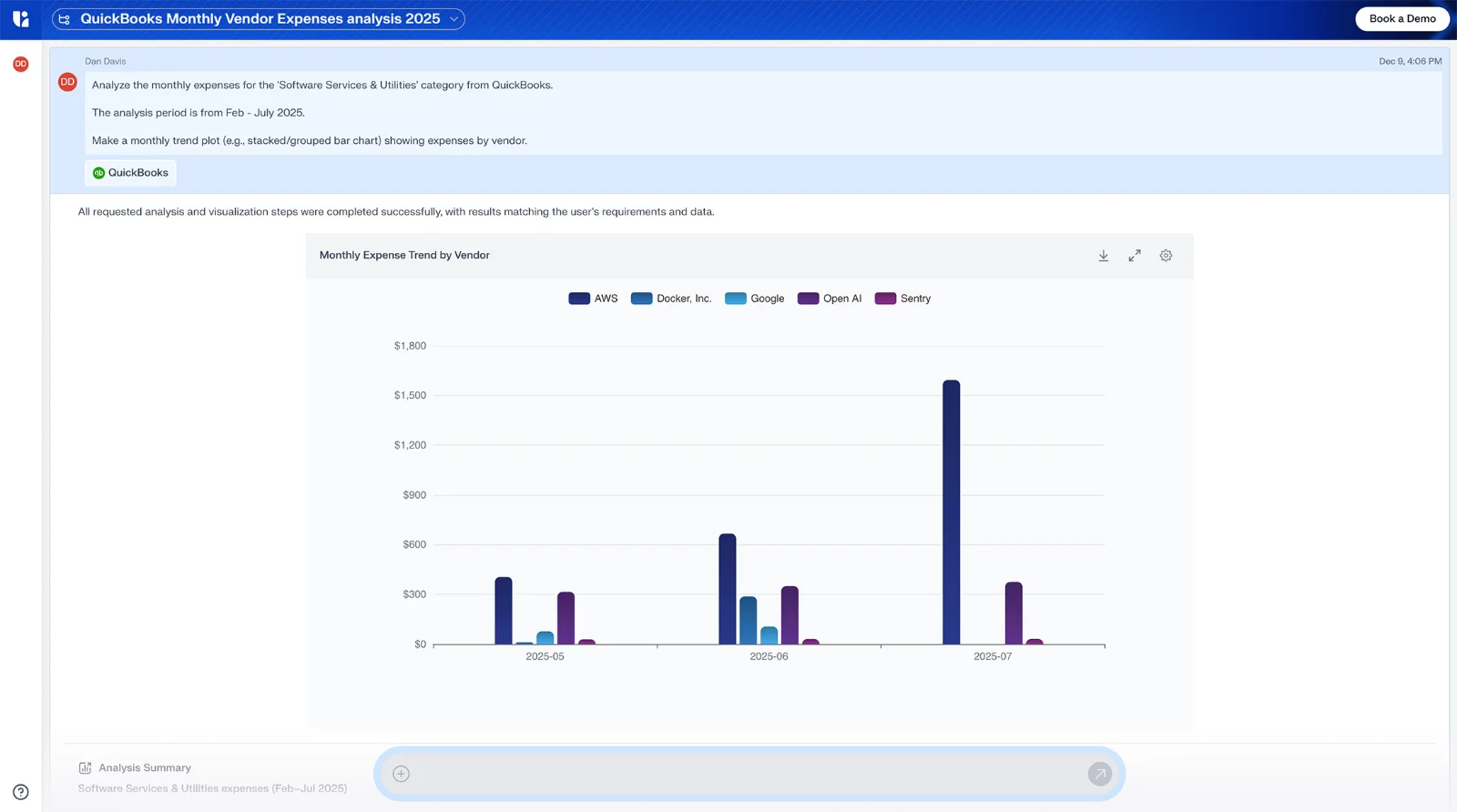The width and height of the screenshot is (1457, 812).
Task: Click the 'Software Services & Utilities expenses' summary text
Action: 212,788
